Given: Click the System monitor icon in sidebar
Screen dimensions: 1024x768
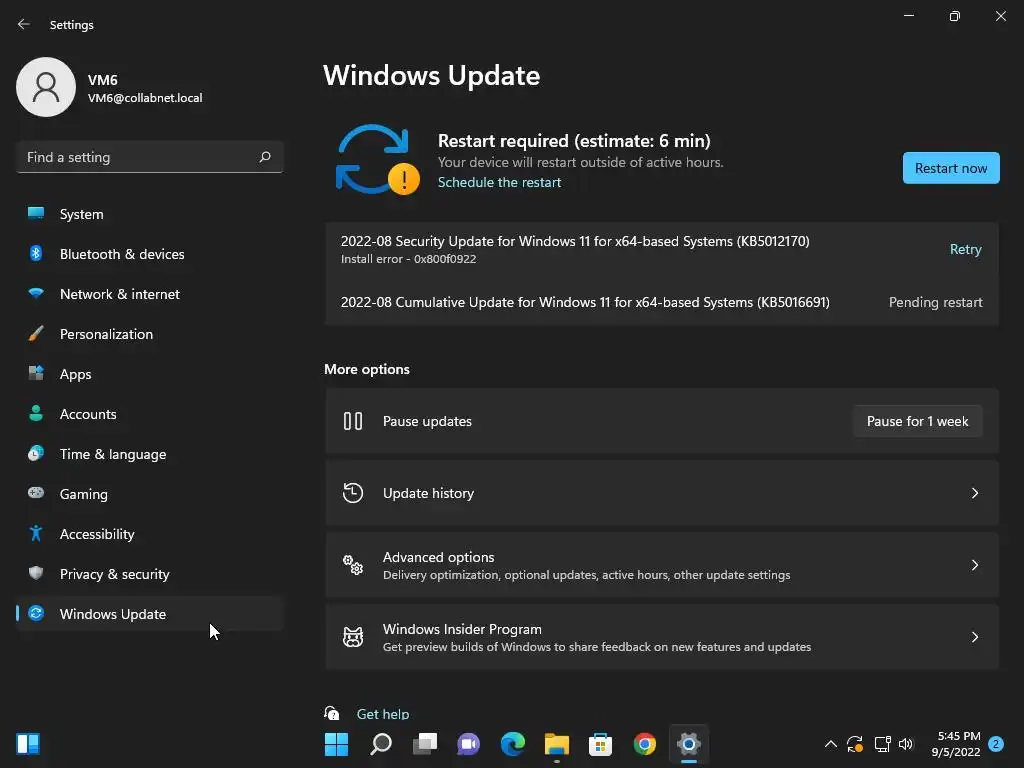Looking at the screenshot, I should [x=36, y=214].
